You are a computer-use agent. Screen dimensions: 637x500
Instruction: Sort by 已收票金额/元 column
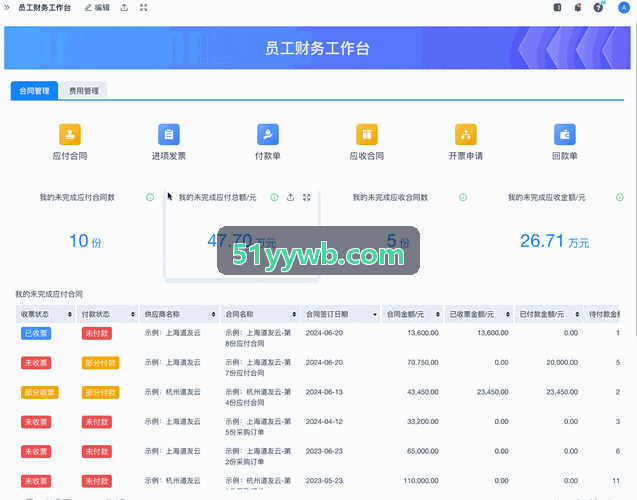point(508,314)
